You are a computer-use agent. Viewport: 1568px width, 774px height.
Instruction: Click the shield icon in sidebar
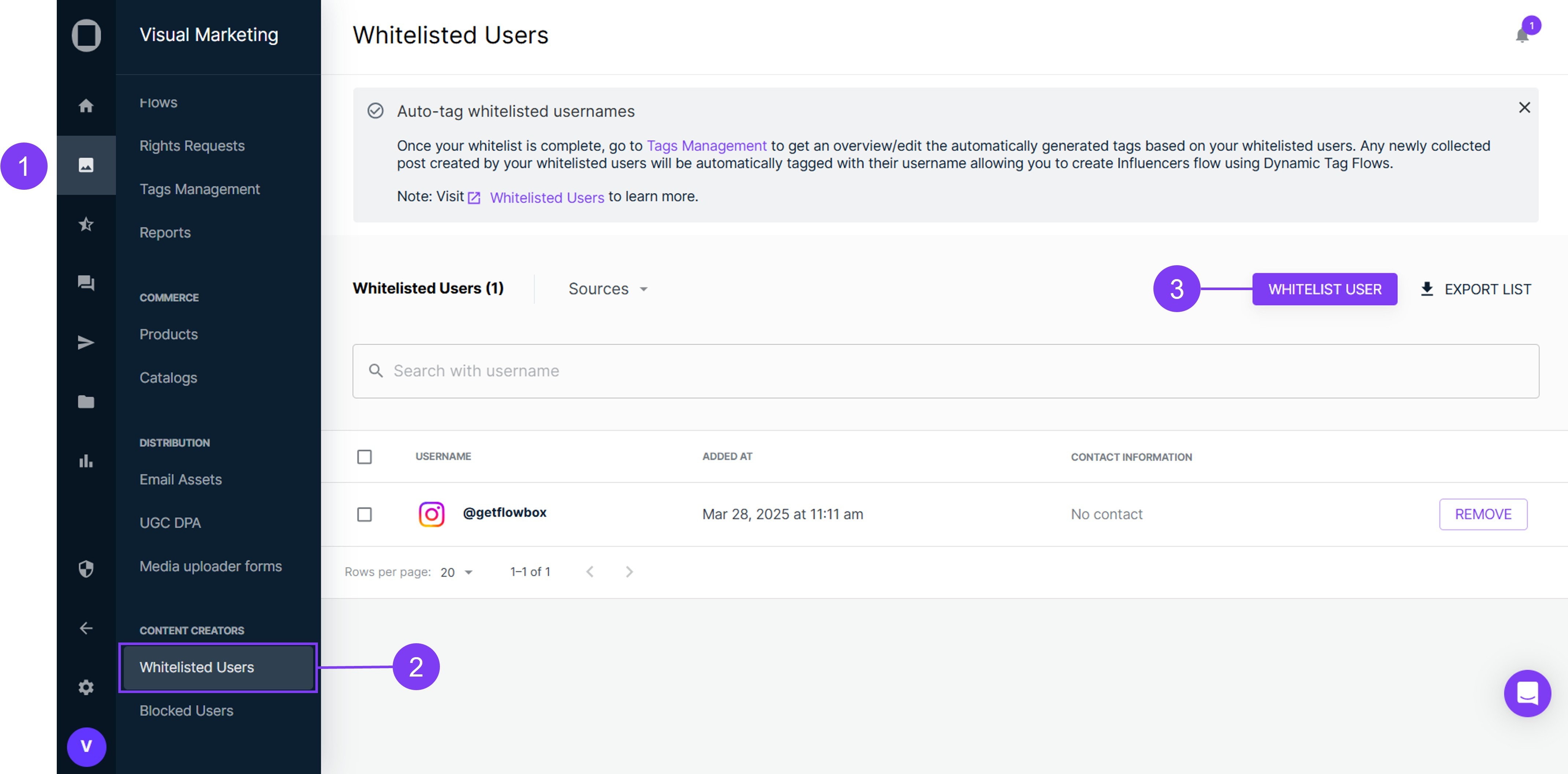click(x=86, y=569)
